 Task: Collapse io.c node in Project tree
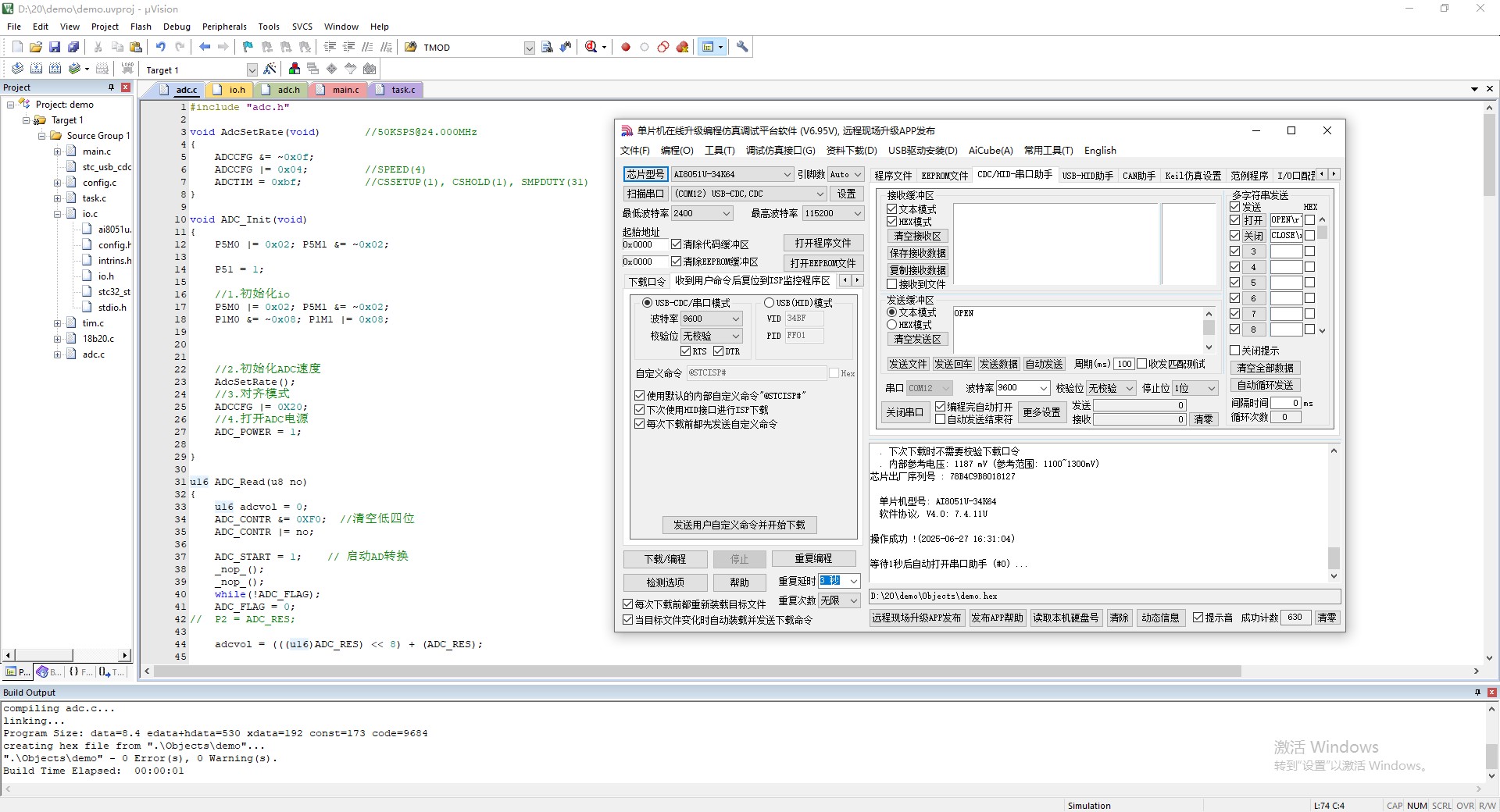(x=58, y=214)
